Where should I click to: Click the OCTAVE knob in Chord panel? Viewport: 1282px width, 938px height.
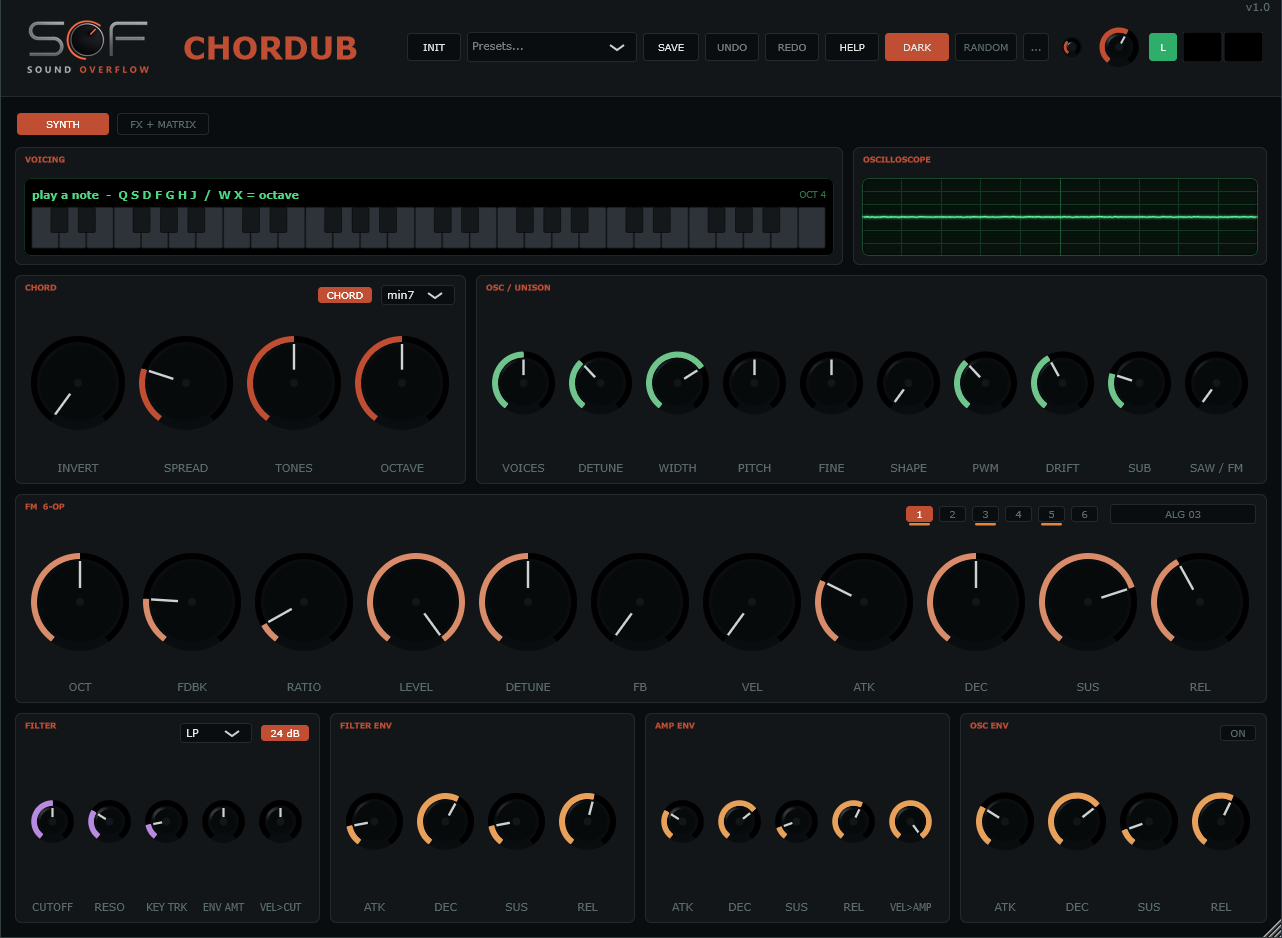point(402,383)
